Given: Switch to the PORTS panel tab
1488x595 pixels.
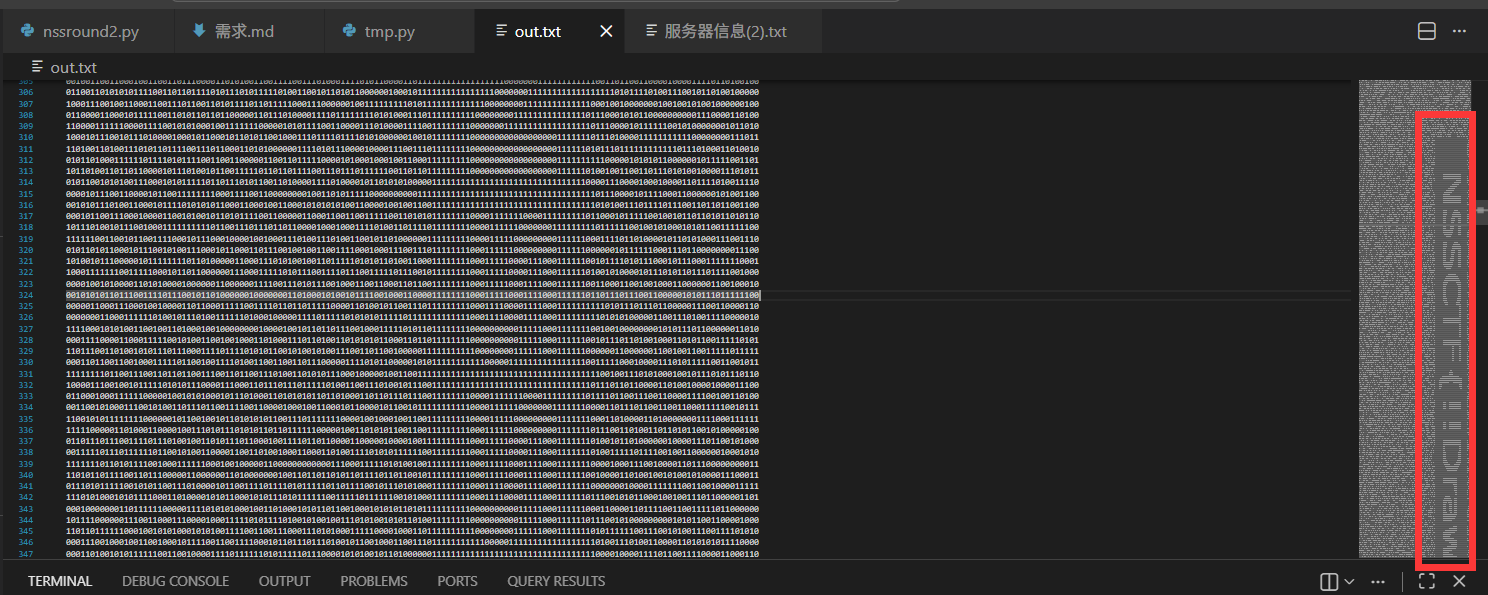Looking at the screenshot, I should (x=457, y=580).
